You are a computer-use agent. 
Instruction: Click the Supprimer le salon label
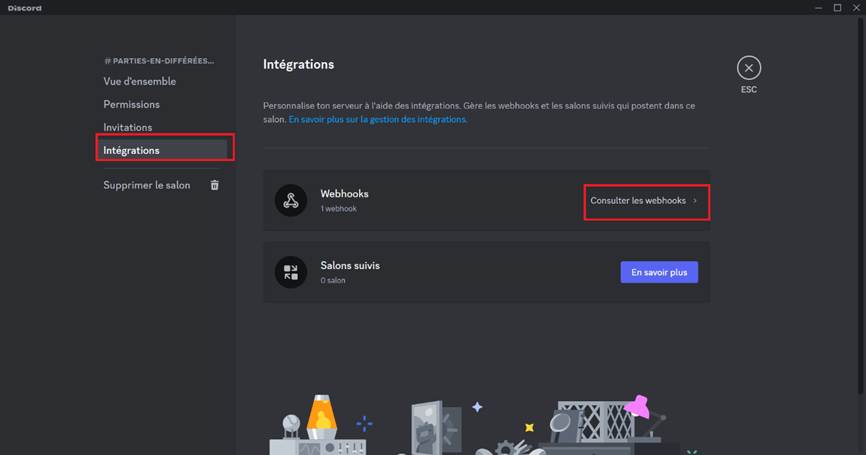[x=146, y=185]
